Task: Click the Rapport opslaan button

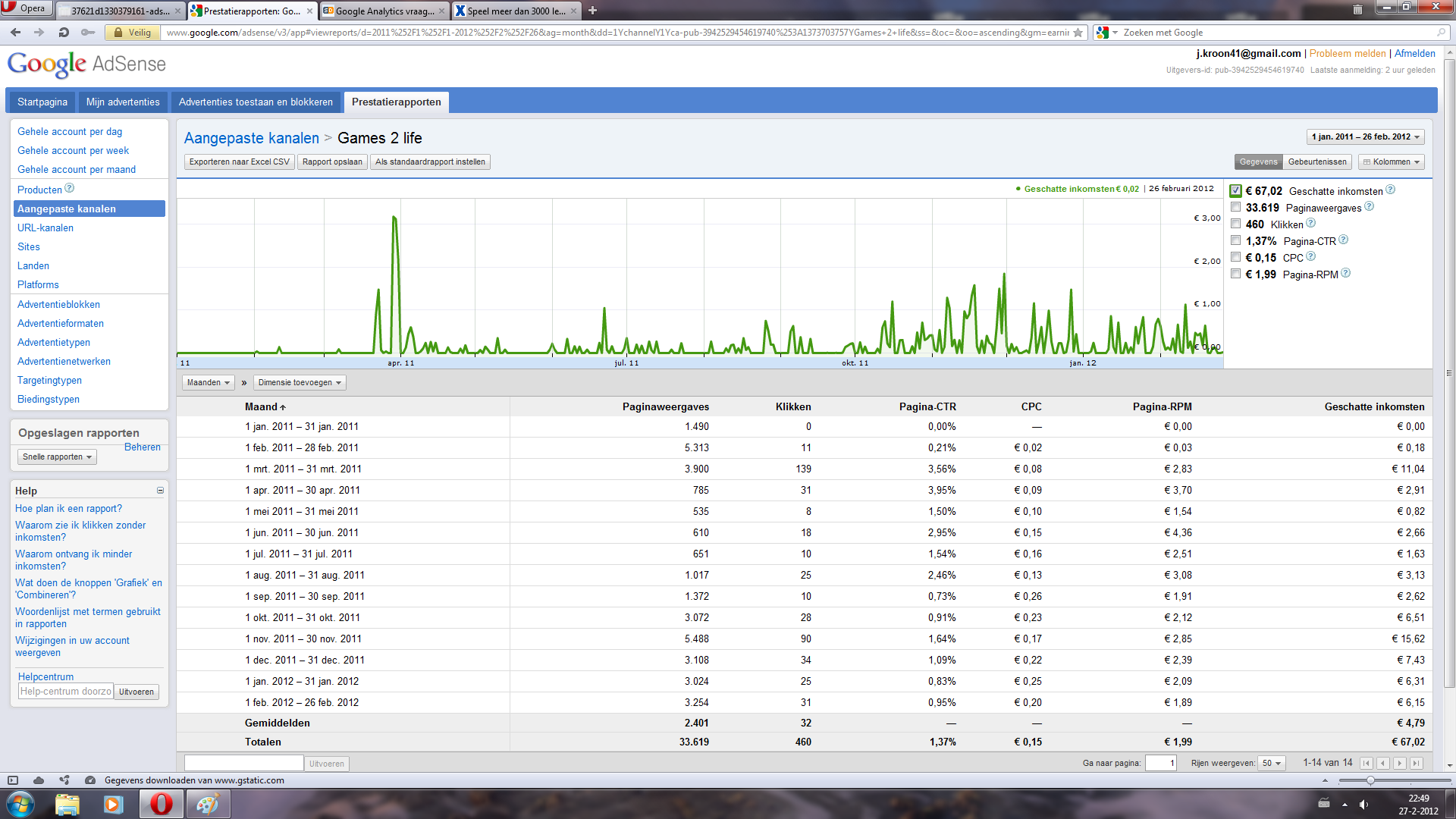Action: coord(332,162)
